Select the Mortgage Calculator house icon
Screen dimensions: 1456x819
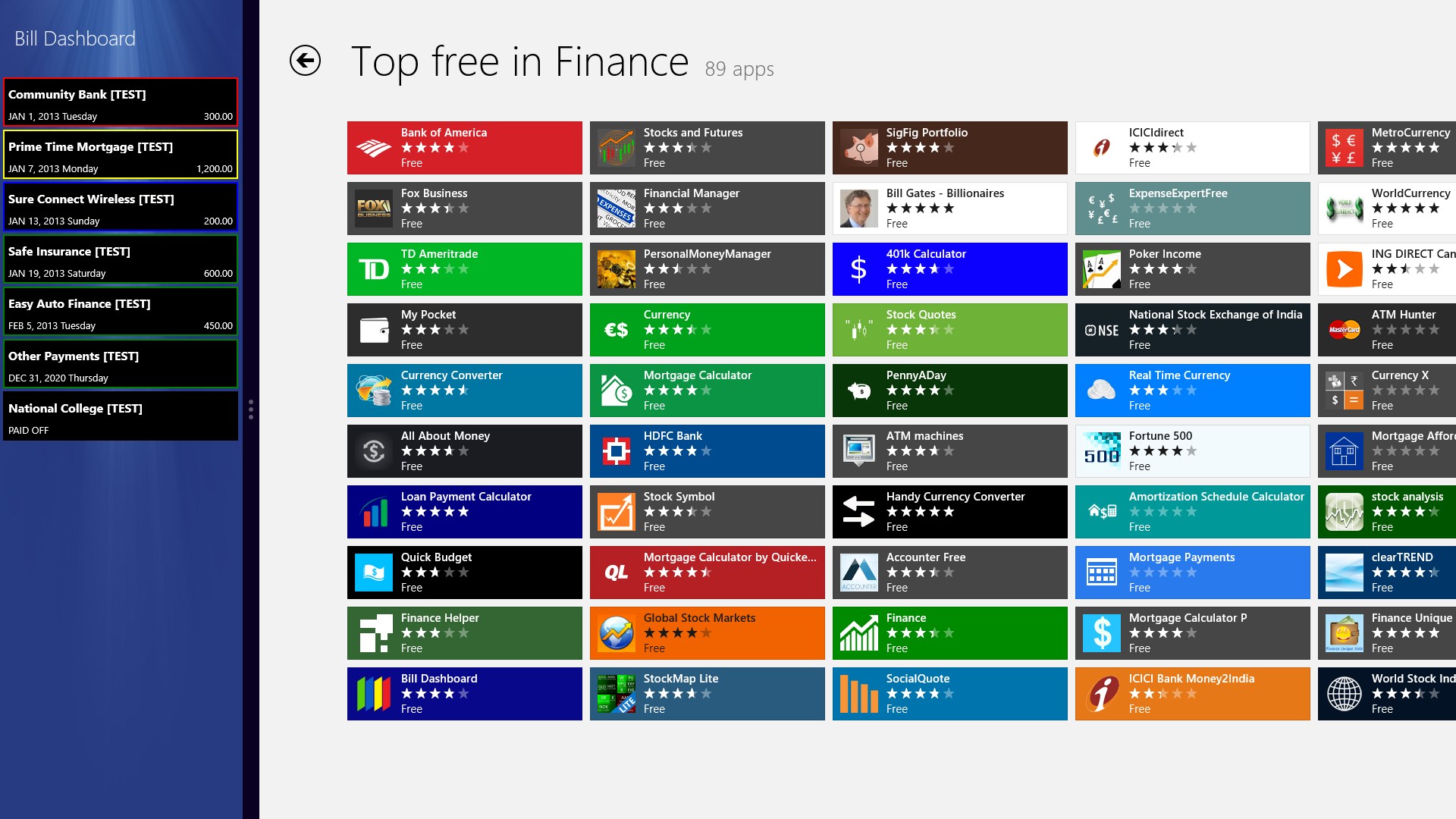[617, 391]
